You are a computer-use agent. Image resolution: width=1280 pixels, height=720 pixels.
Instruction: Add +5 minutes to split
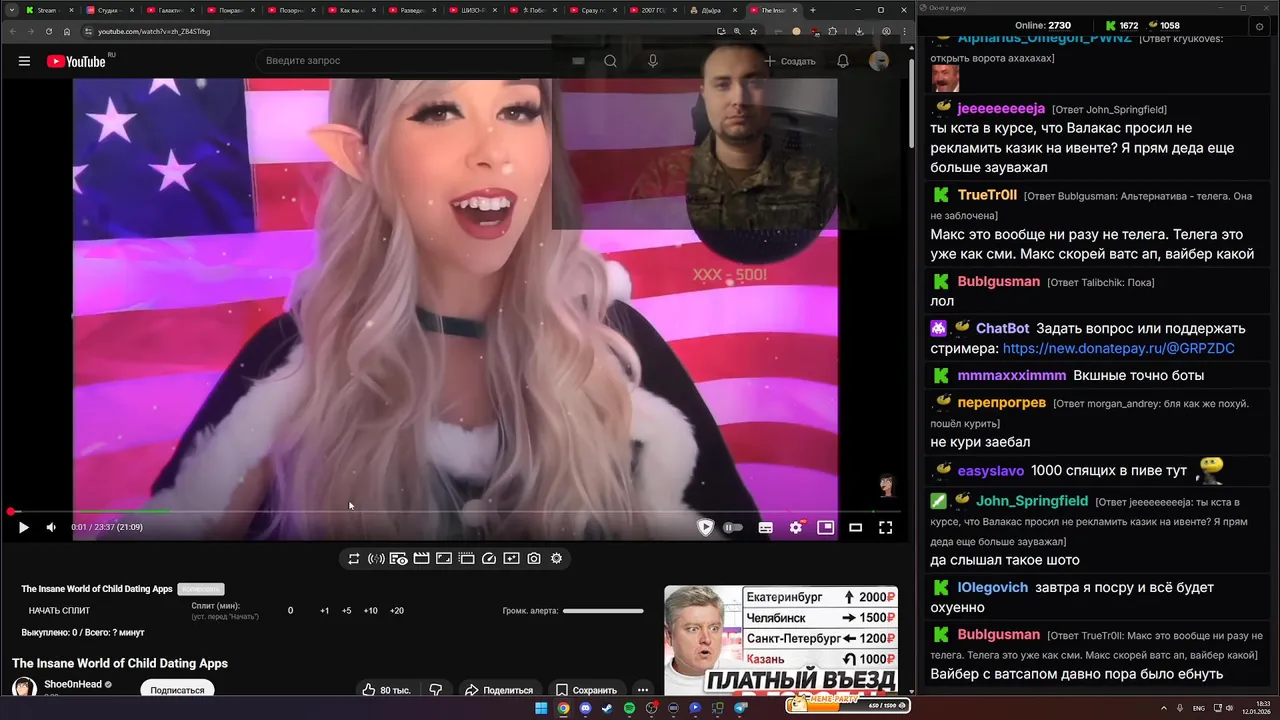pos(347,610)
